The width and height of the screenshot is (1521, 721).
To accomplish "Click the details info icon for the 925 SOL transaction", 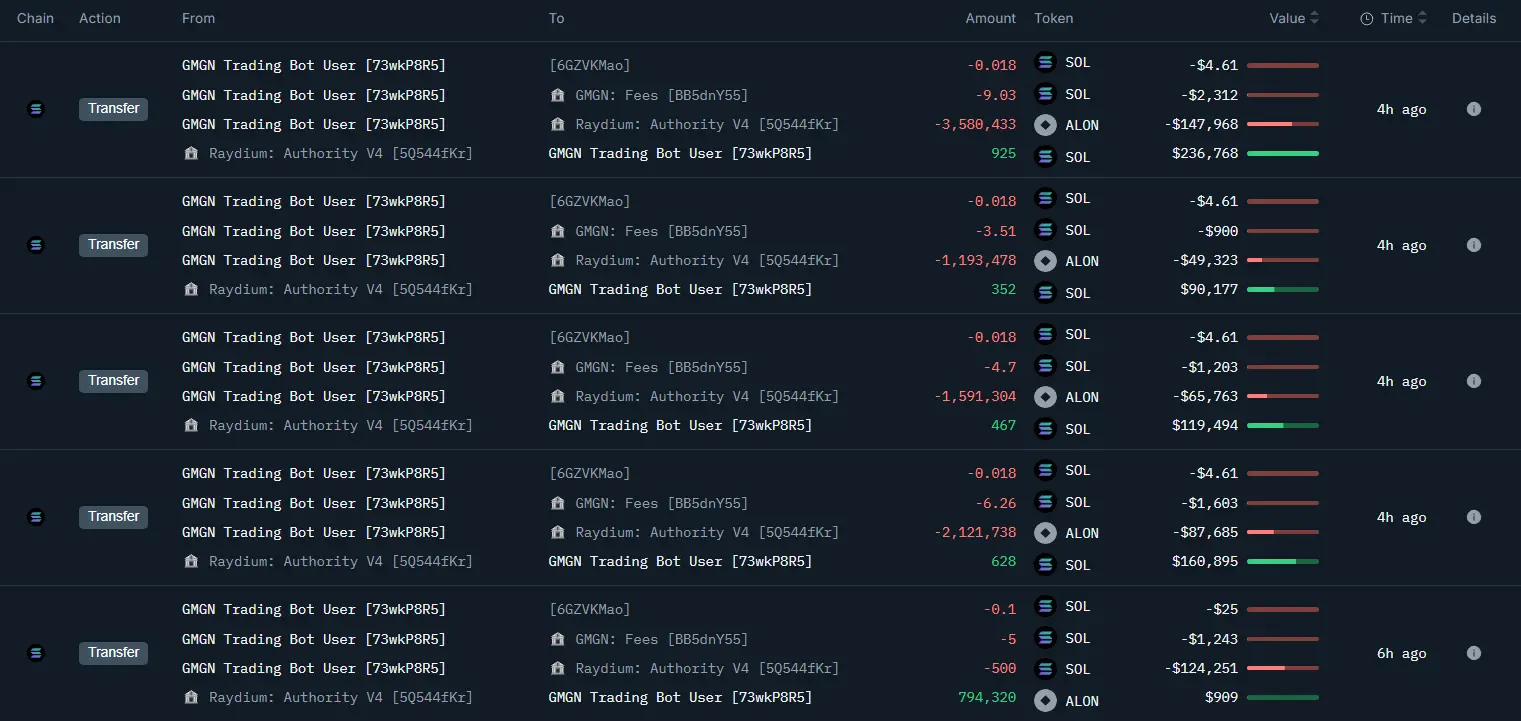I will (x=1473, y=109).
